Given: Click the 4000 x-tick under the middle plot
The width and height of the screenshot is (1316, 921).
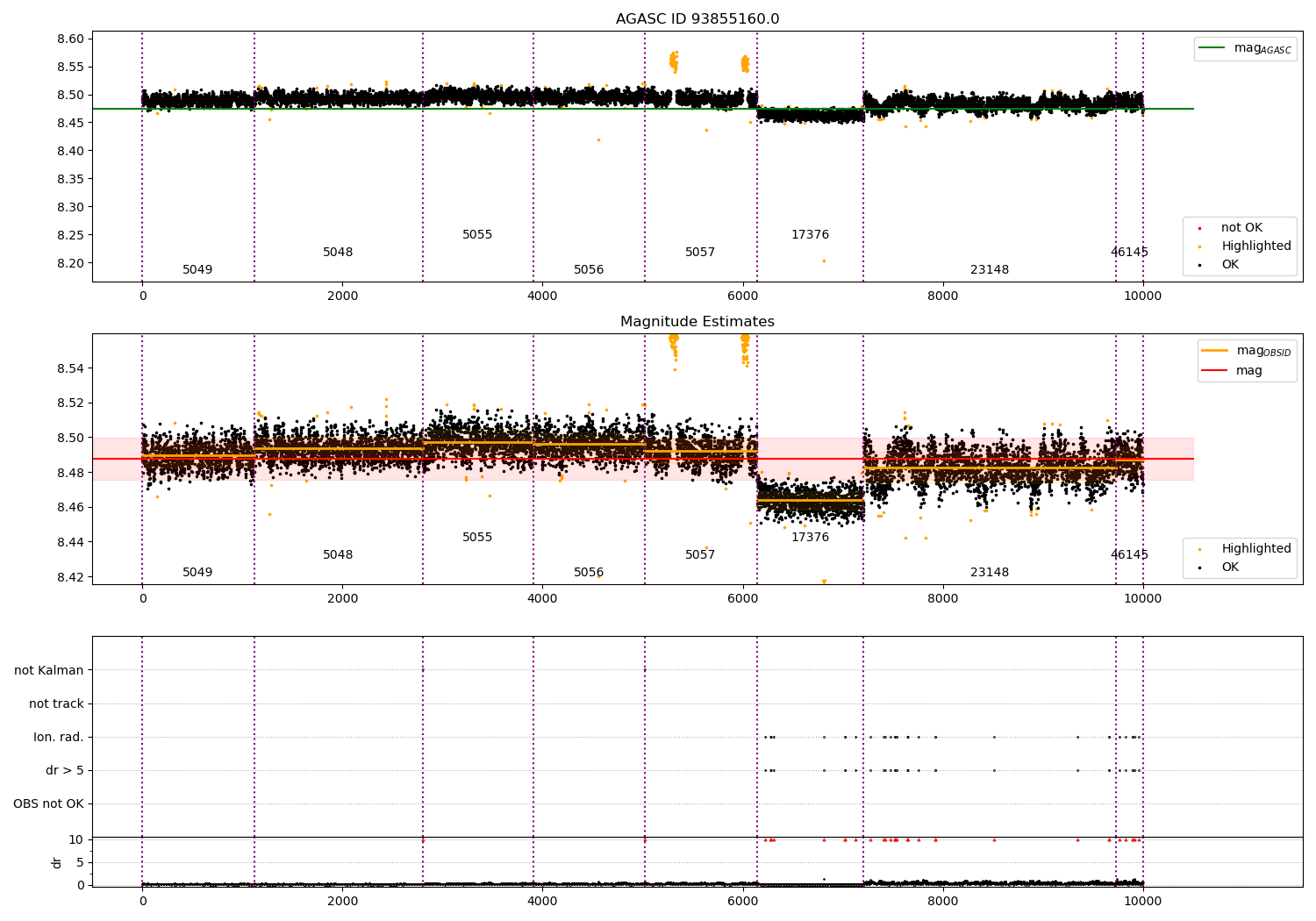Looking at the screenshot, I should pos(542,599).
